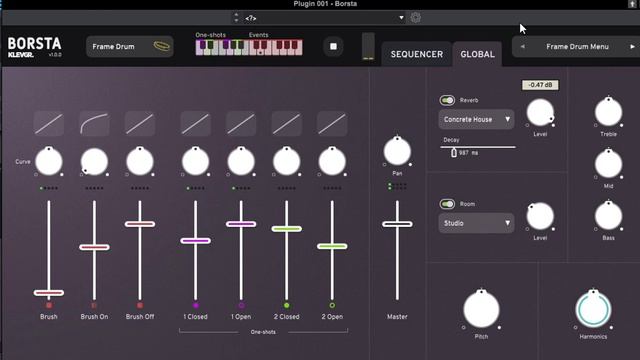Screen dimensions: 640x360
Task: Open the host preset dropdown
Action: [x=324, y=18]
